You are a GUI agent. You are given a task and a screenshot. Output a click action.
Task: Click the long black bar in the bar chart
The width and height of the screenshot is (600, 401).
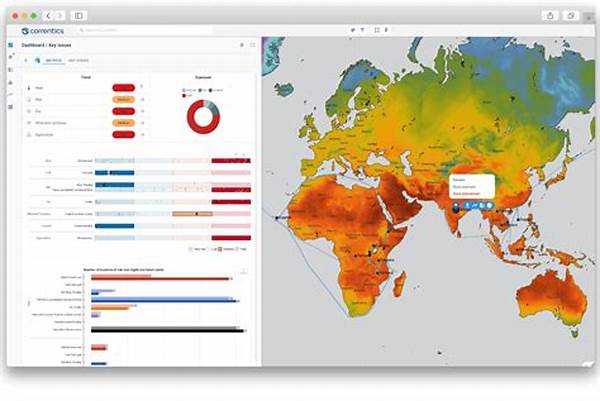tap(163, 328)
